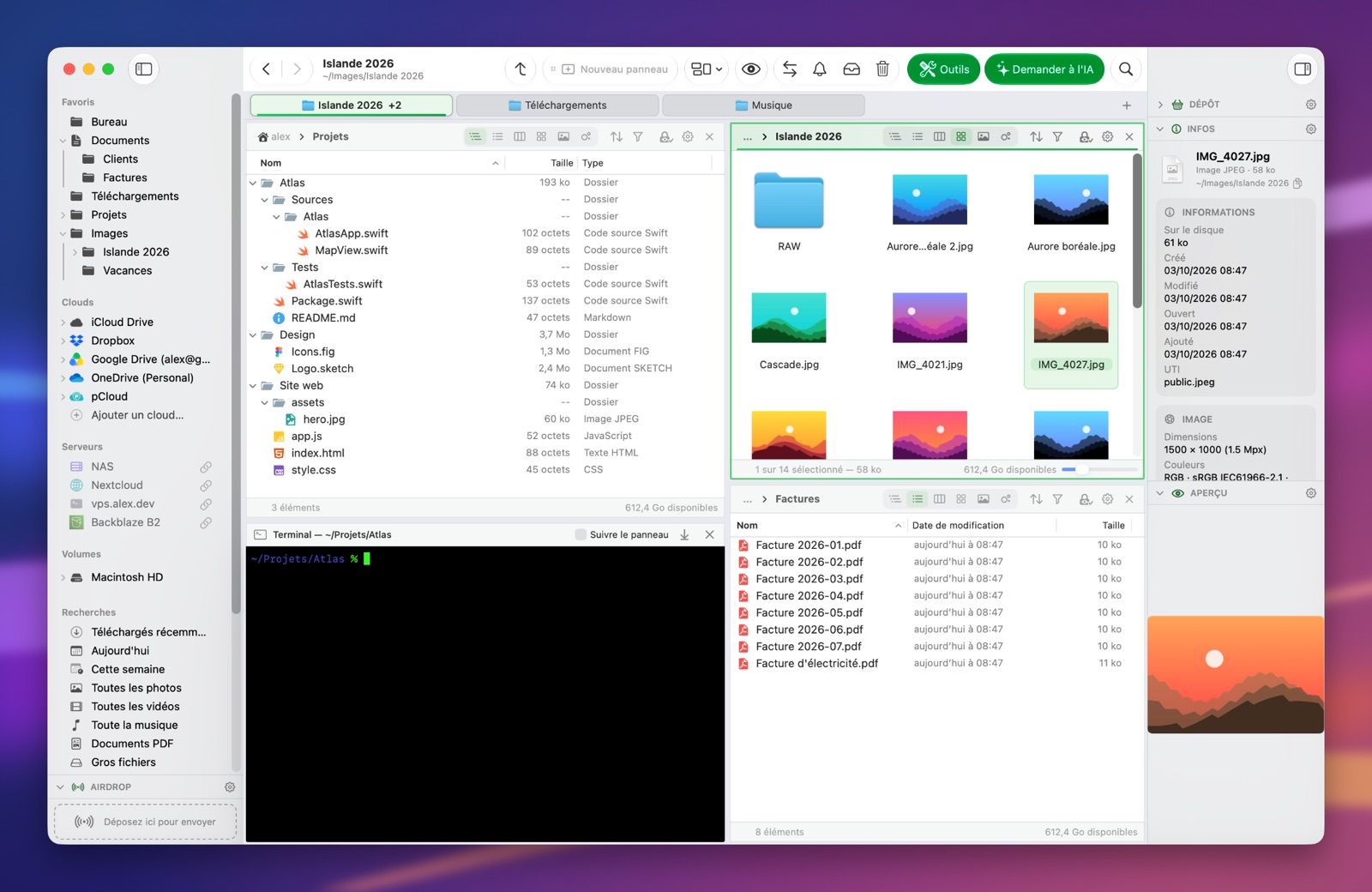The width and height of the screenshot is (1372, 892).
Task: Click Demander à l'IA button
Action: click(x=1044, y=69)
